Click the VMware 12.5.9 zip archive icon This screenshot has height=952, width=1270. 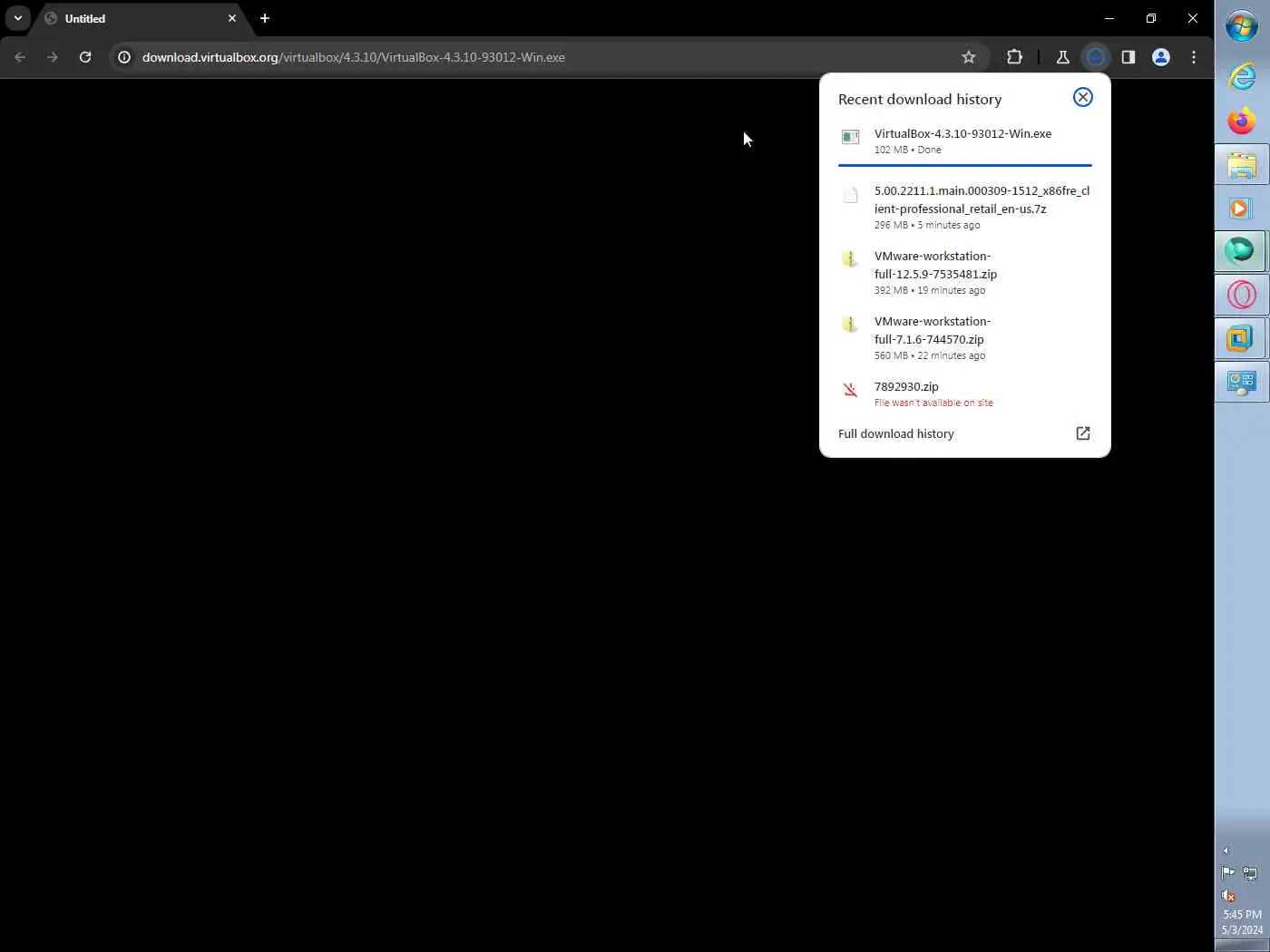click(850, 259)
